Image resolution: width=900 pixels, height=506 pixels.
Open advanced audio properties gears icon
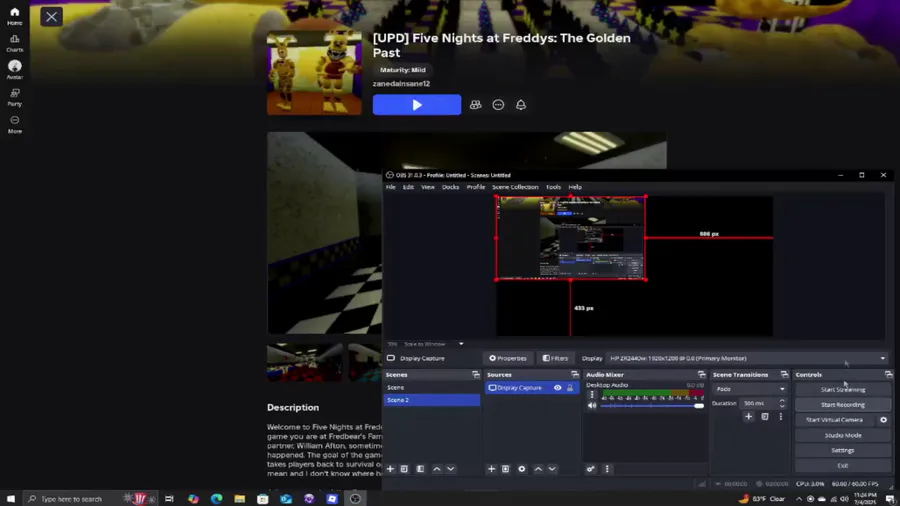pos(591,469)
